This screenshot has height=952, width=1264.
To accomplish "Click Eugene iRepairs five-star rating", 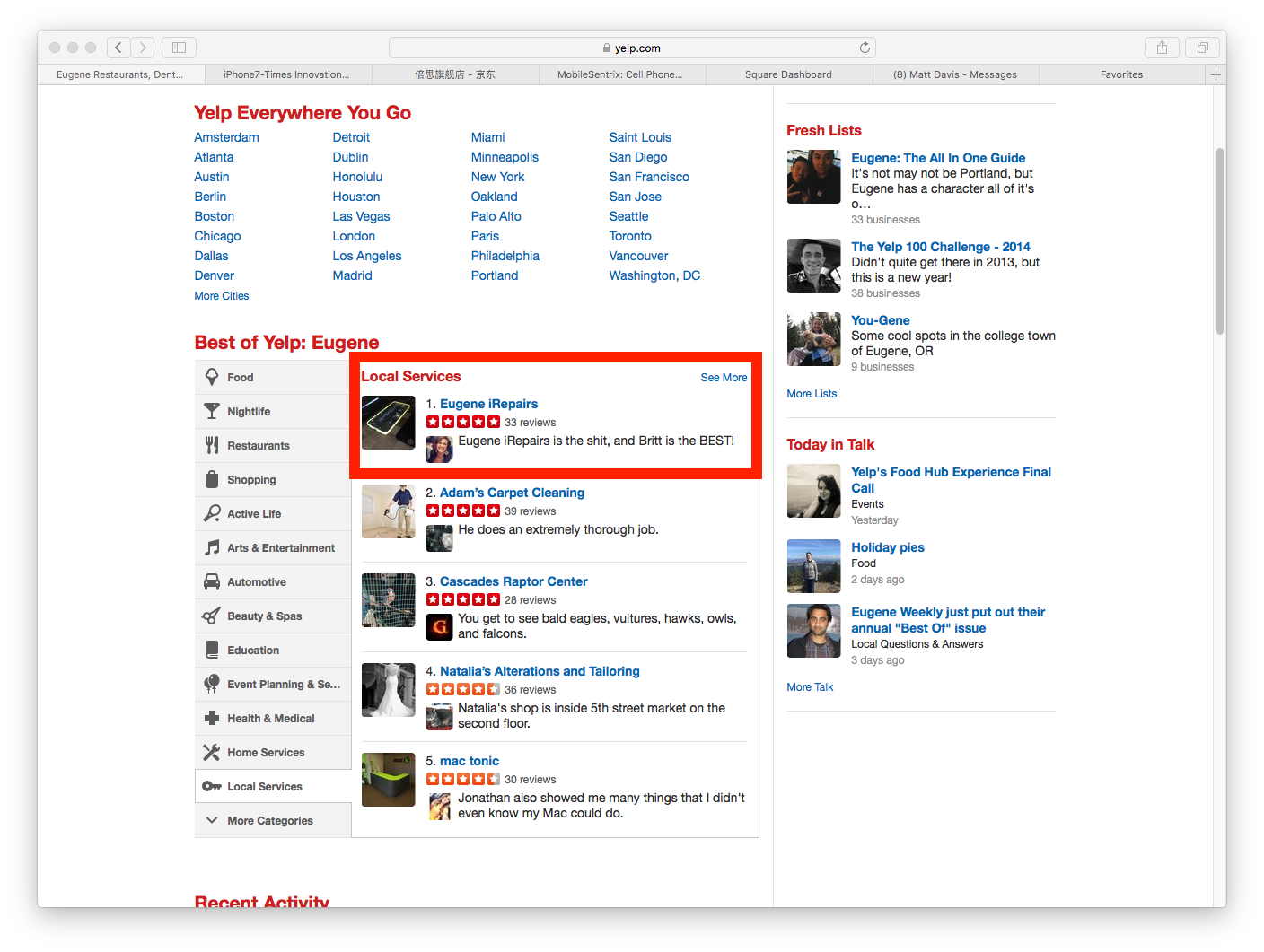I will coord(463,422).
